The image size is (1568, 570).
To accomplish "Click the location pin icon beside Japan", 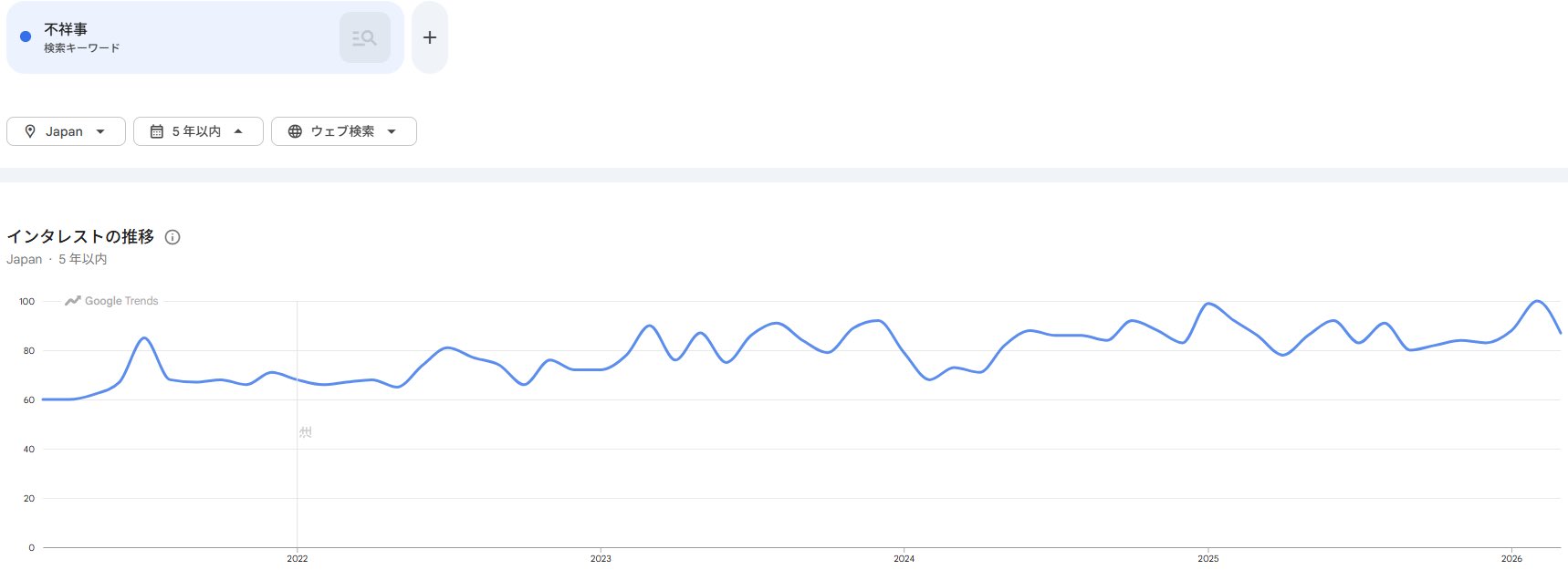I will coord(30,131).
